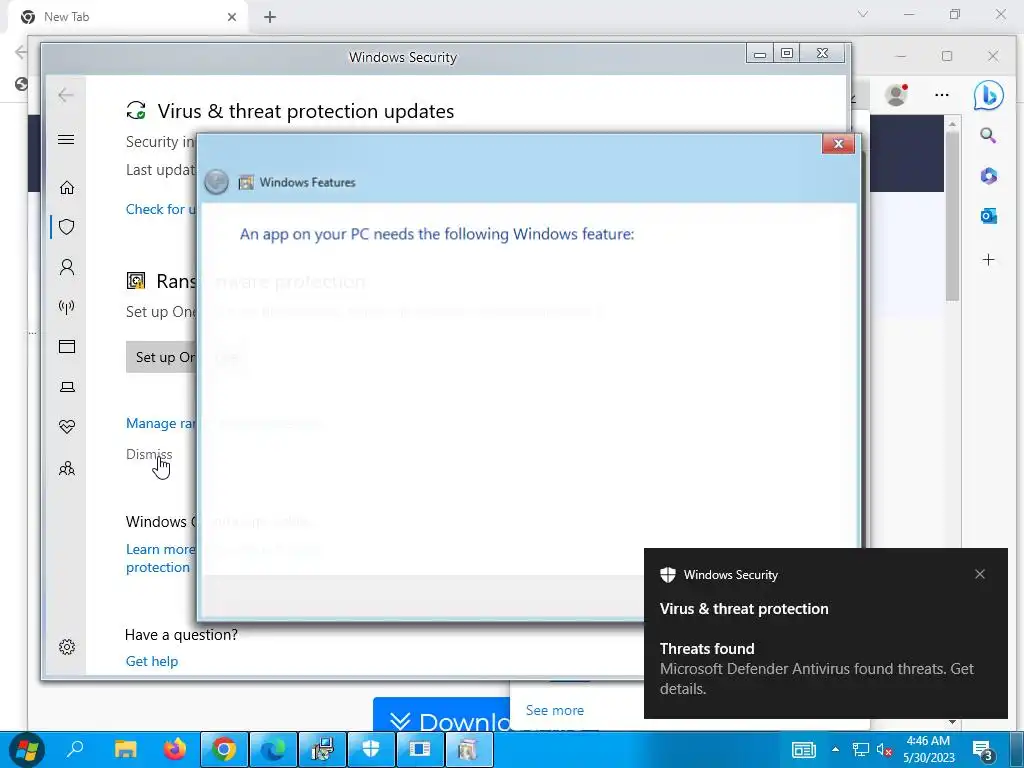
Task: Open Family options icon in sidebar
Action: pos(67,468)
